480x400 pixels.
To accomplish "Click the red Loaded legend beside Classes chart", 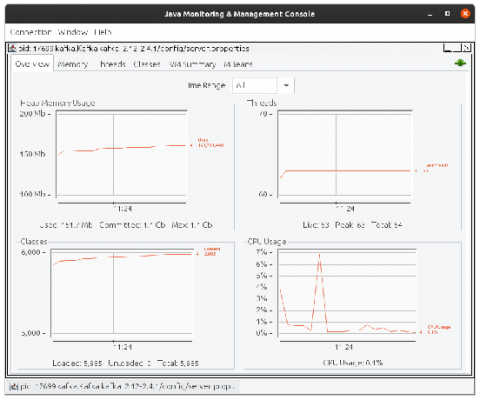I will [212, 251].
